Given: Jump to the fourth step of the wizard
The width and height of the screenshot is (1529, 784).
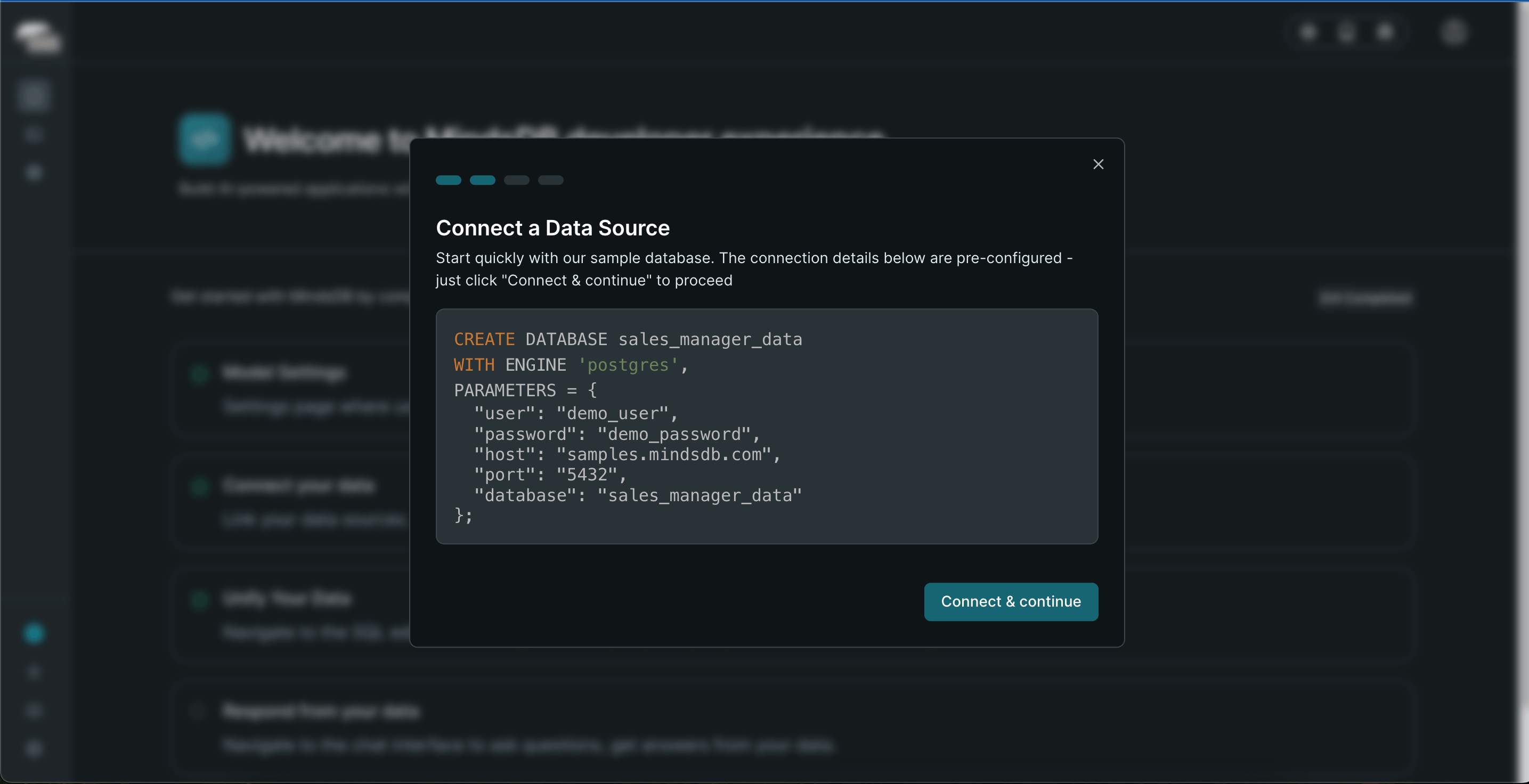Looking at the screenshot, I should 550,181.
